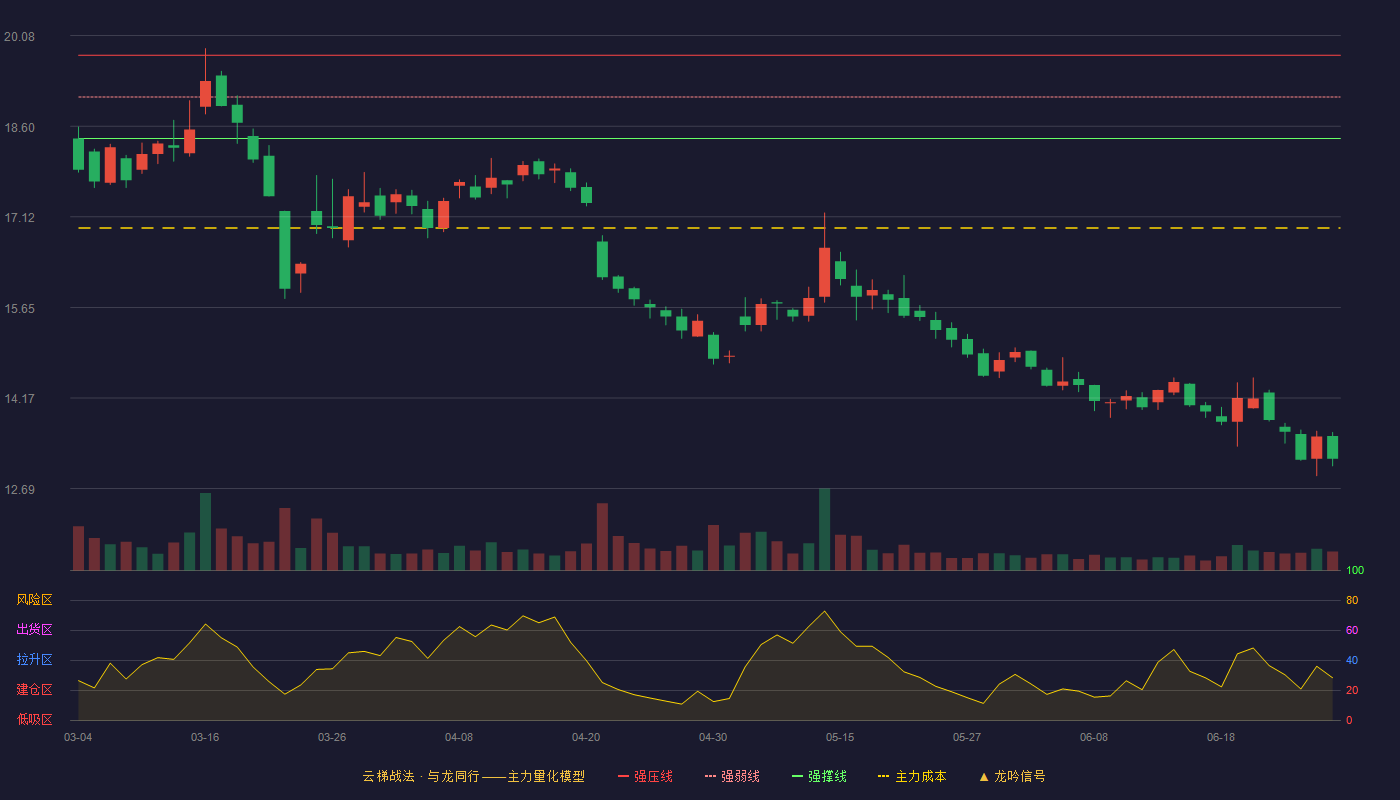Click the 风险区 zone label
Image resolution: width=1400 pixels, height=800 pixels.
pyautogui.click(x=34, y=600)
